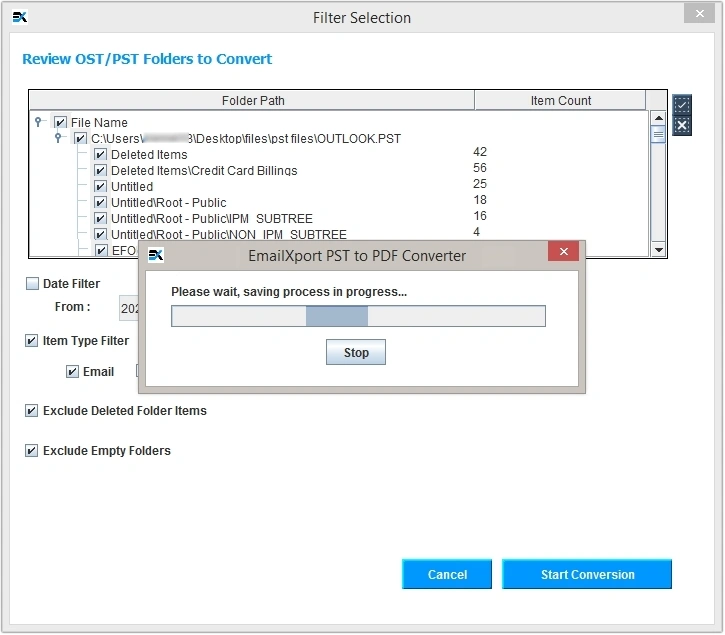
Task: Close the Filter Selection window
Action: (699, 13)
